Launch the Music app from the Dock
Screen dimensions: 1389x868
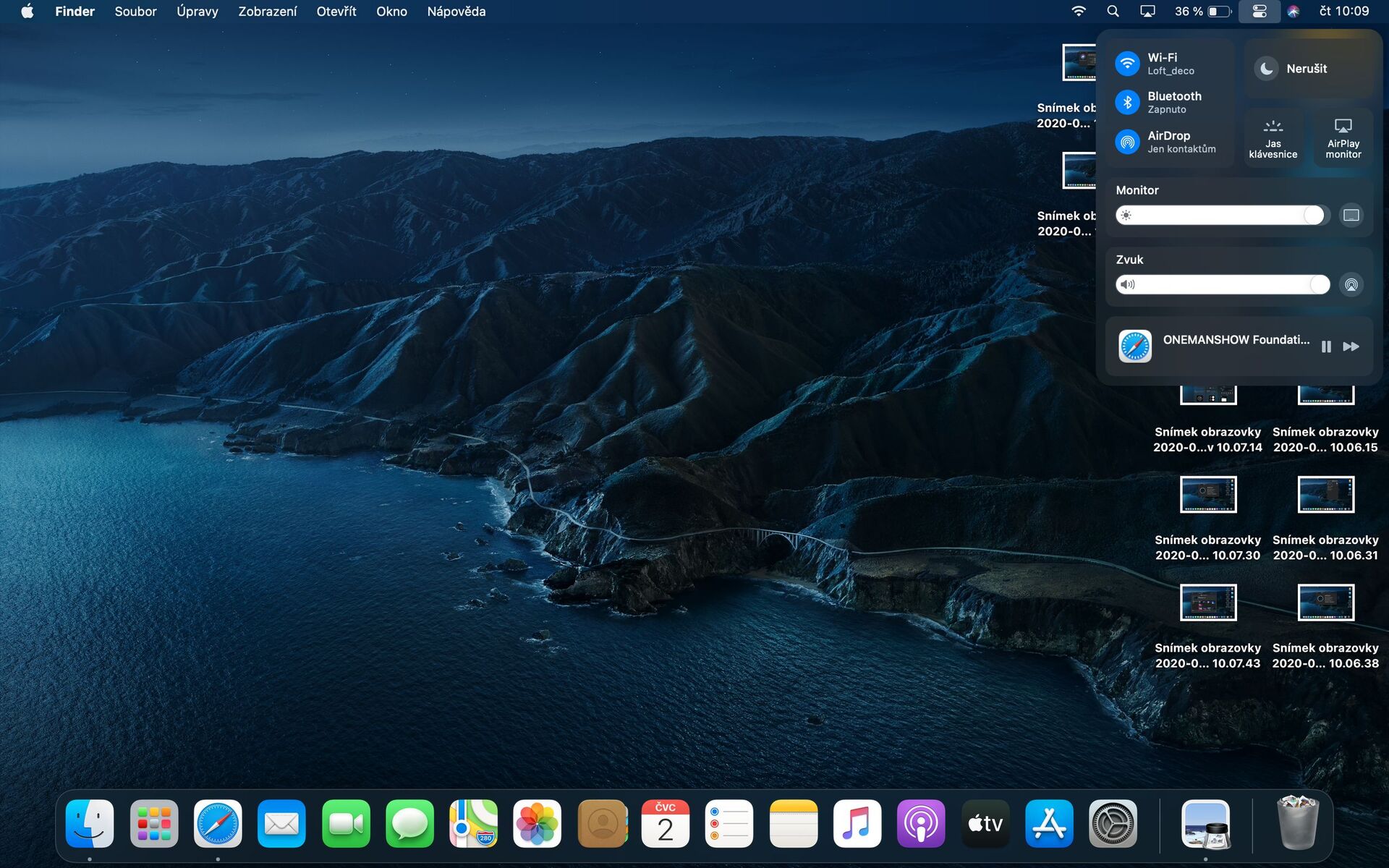[x=857, y=822]
